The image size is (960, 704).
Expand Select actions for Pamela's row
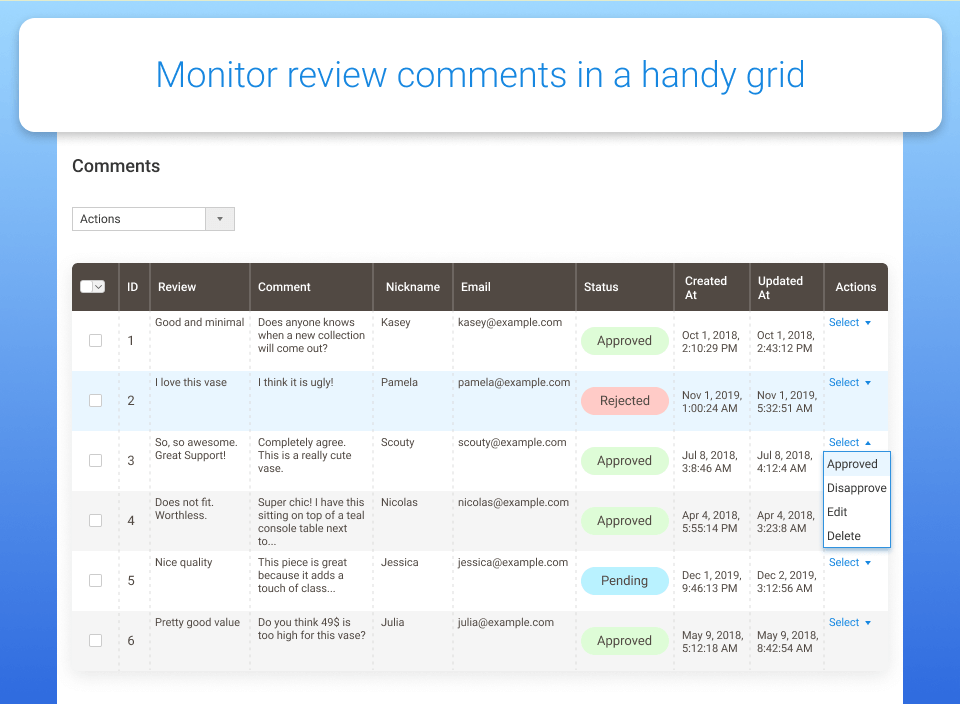[x=849, y=383]
